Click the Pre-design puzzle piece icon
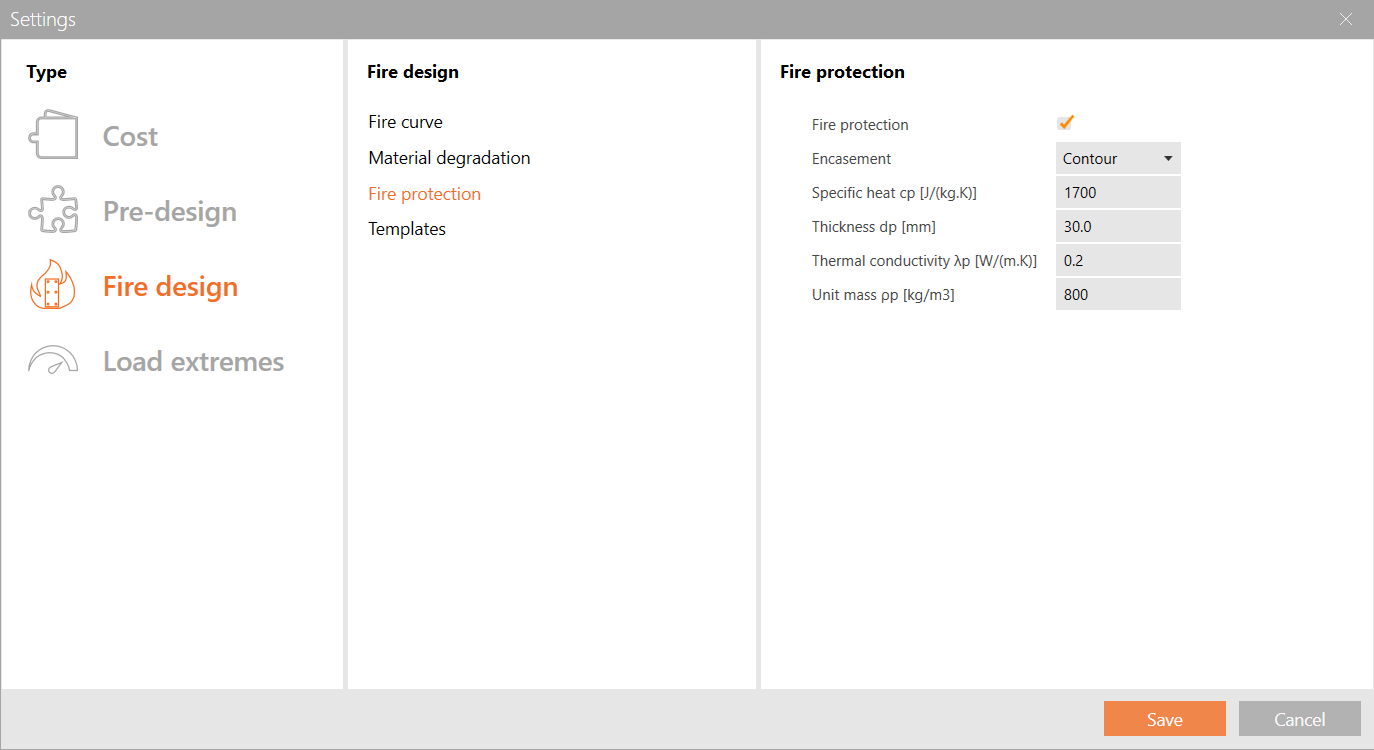 click(53, 210)
